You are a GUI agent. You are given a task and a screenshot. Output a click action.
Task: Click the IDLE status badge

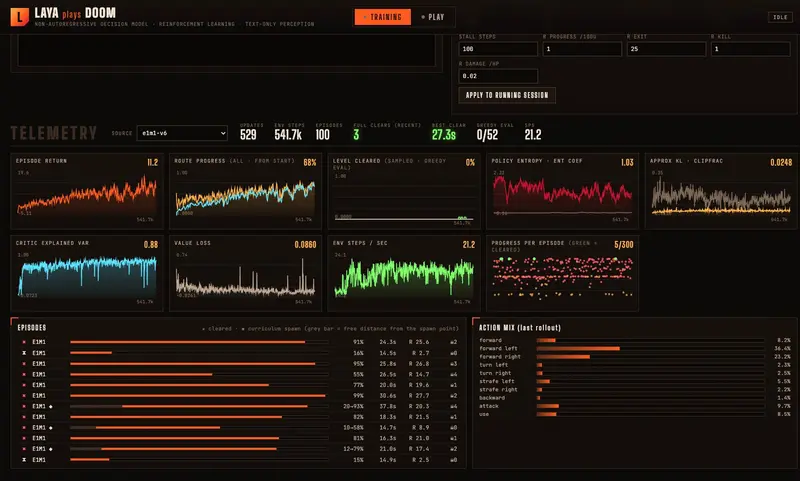[780, 17]
